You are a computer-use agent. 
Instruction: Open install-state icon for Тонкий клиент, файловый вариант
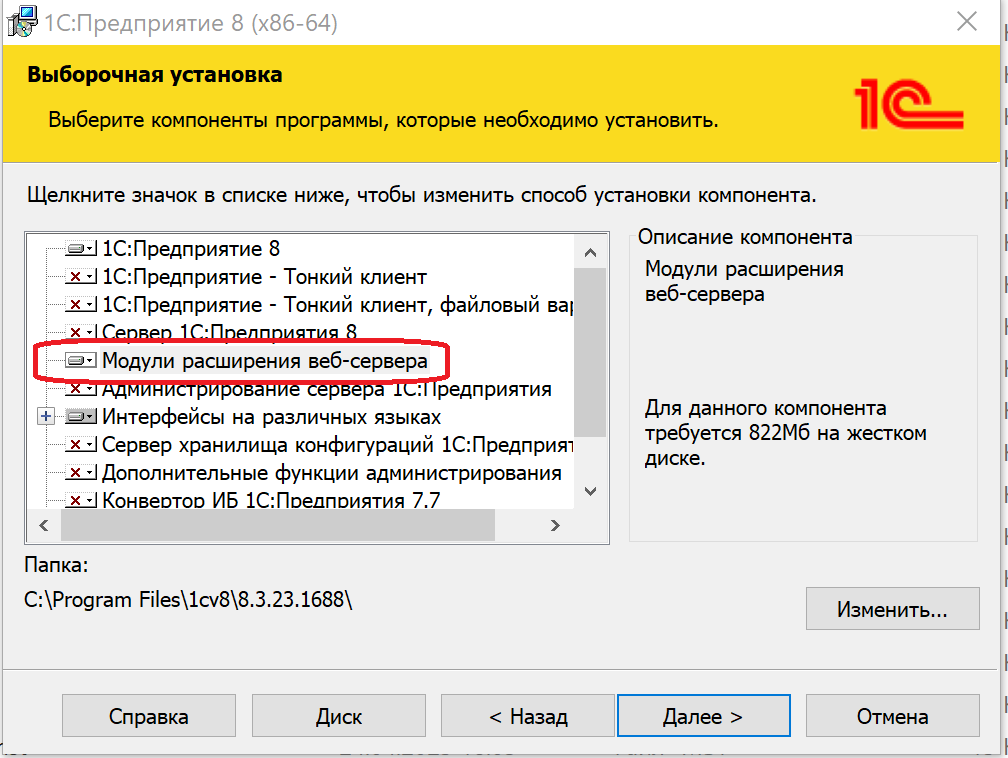81,304
